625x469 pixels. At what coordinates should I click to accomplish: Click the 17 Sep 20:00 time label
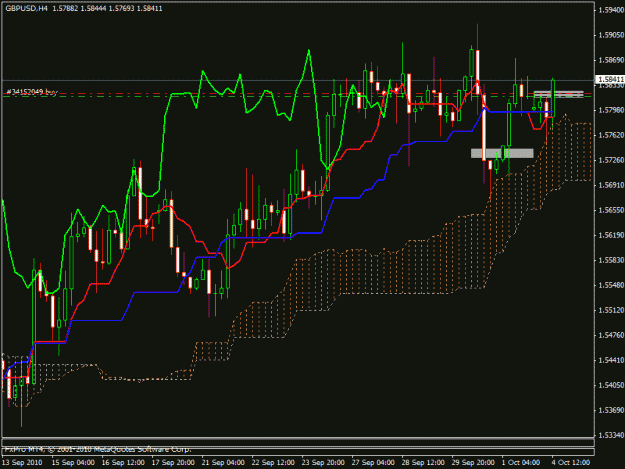[173, 463]
